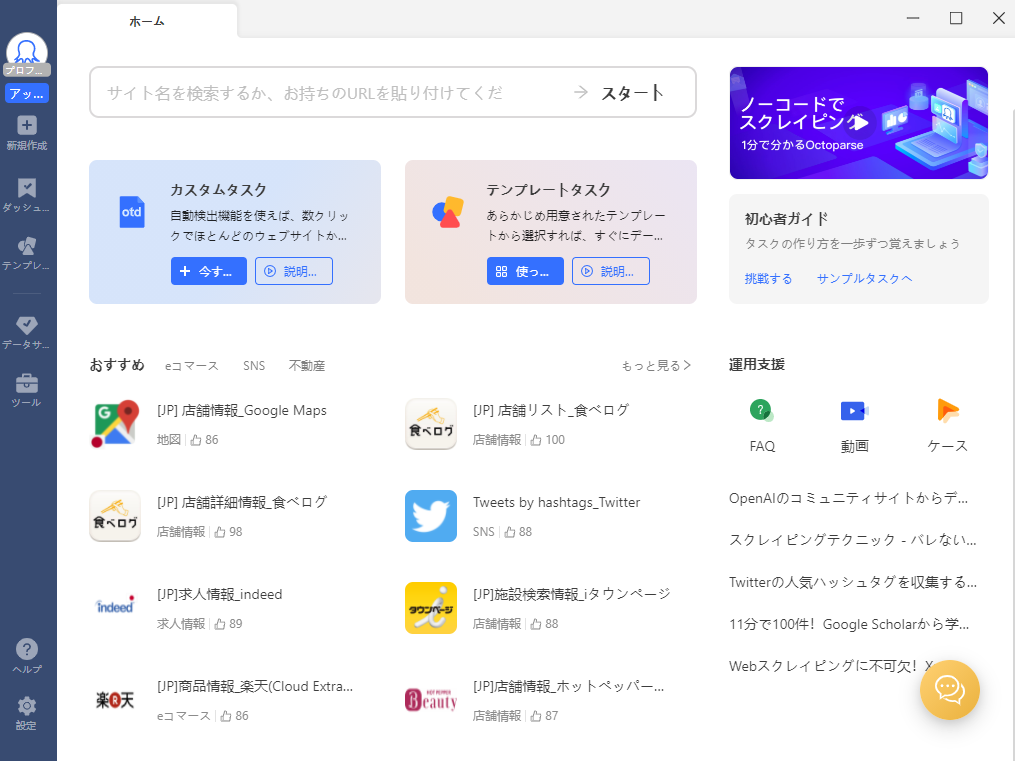
Task: Expand もっと見る to see more templates
Action: 656,366
